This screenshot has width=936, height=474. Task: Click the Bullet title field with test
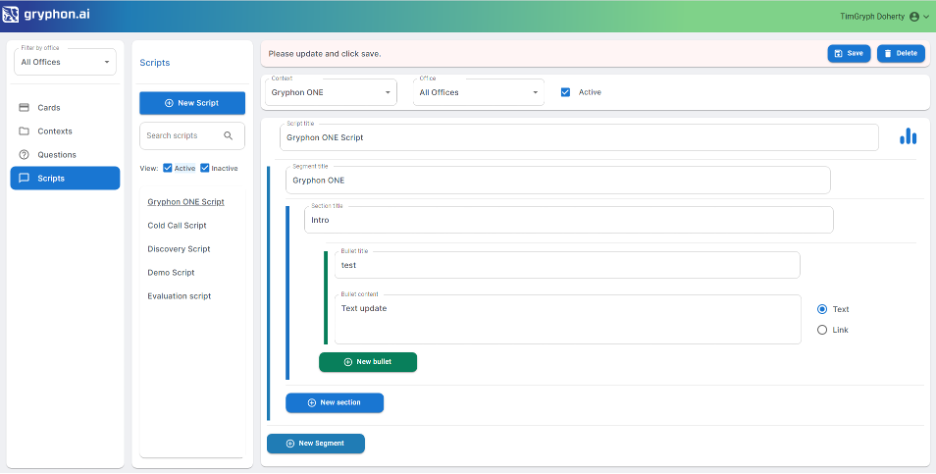pyautogui.click(x=567, y=265)
